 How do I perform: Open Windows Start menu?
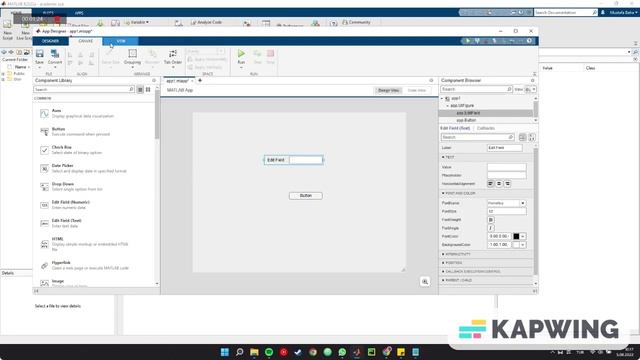224,352
